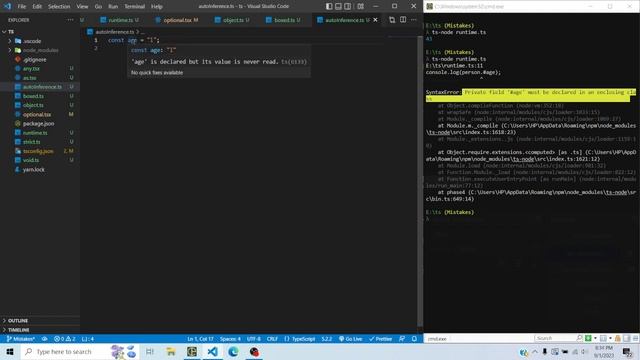Click the eye watch icon in status bar

[x=44, y=339]
